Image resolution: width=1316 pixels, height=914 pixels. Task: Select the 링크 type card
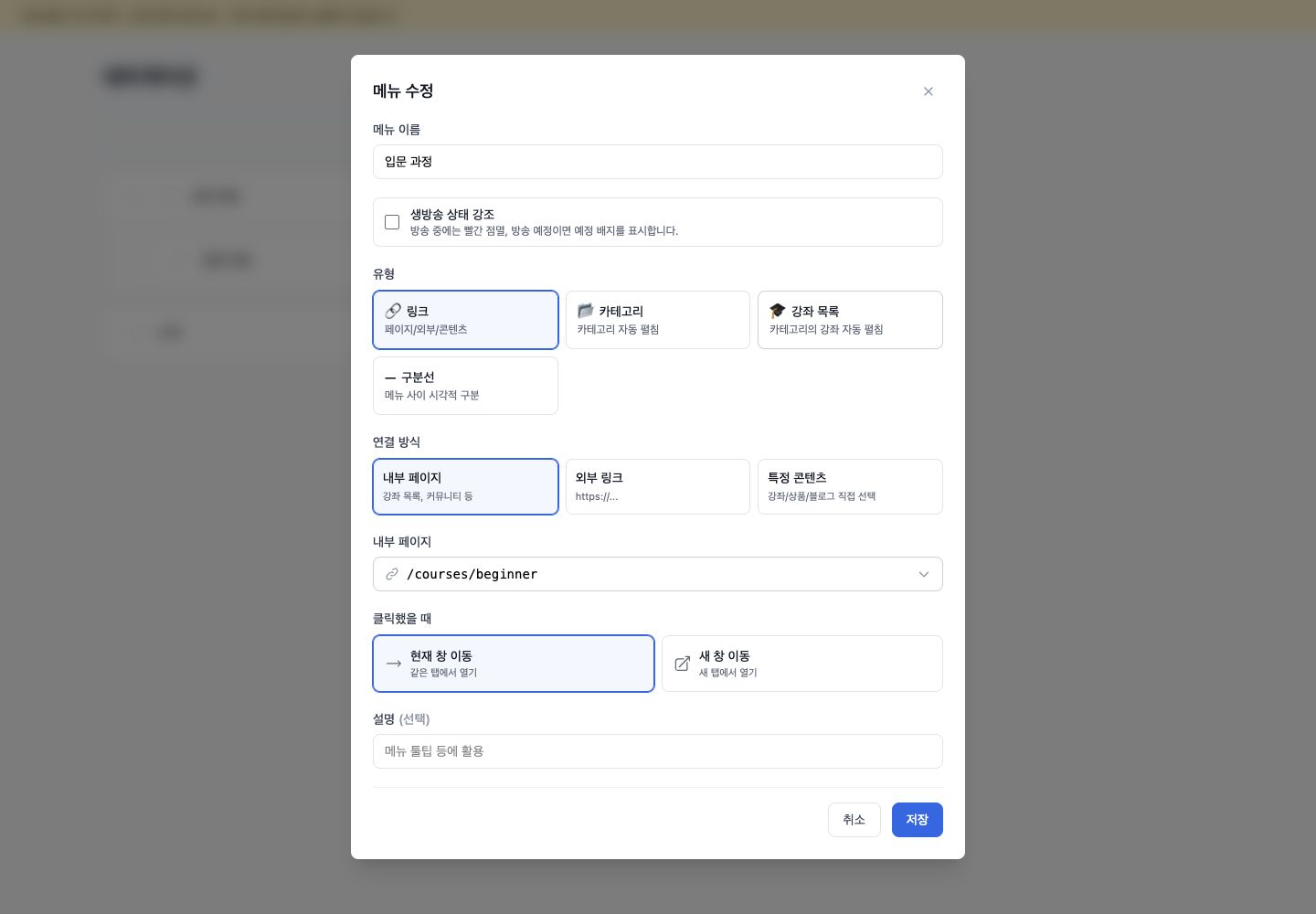point(465,320)
